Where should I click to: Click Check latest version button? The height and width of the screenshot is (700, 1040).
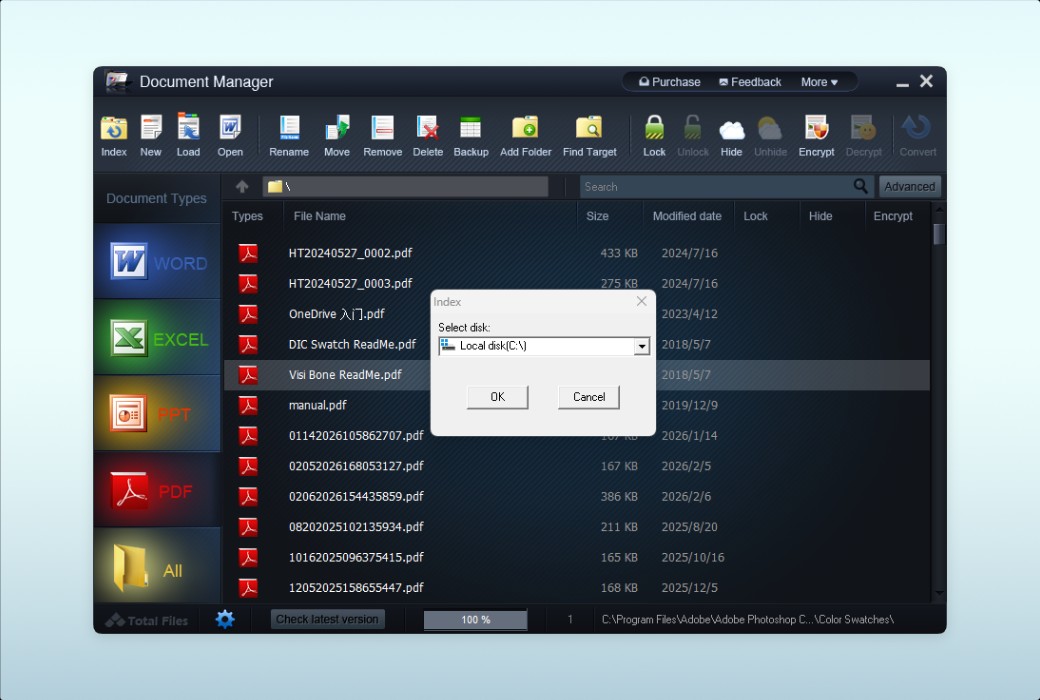click(x=327, y=619)
